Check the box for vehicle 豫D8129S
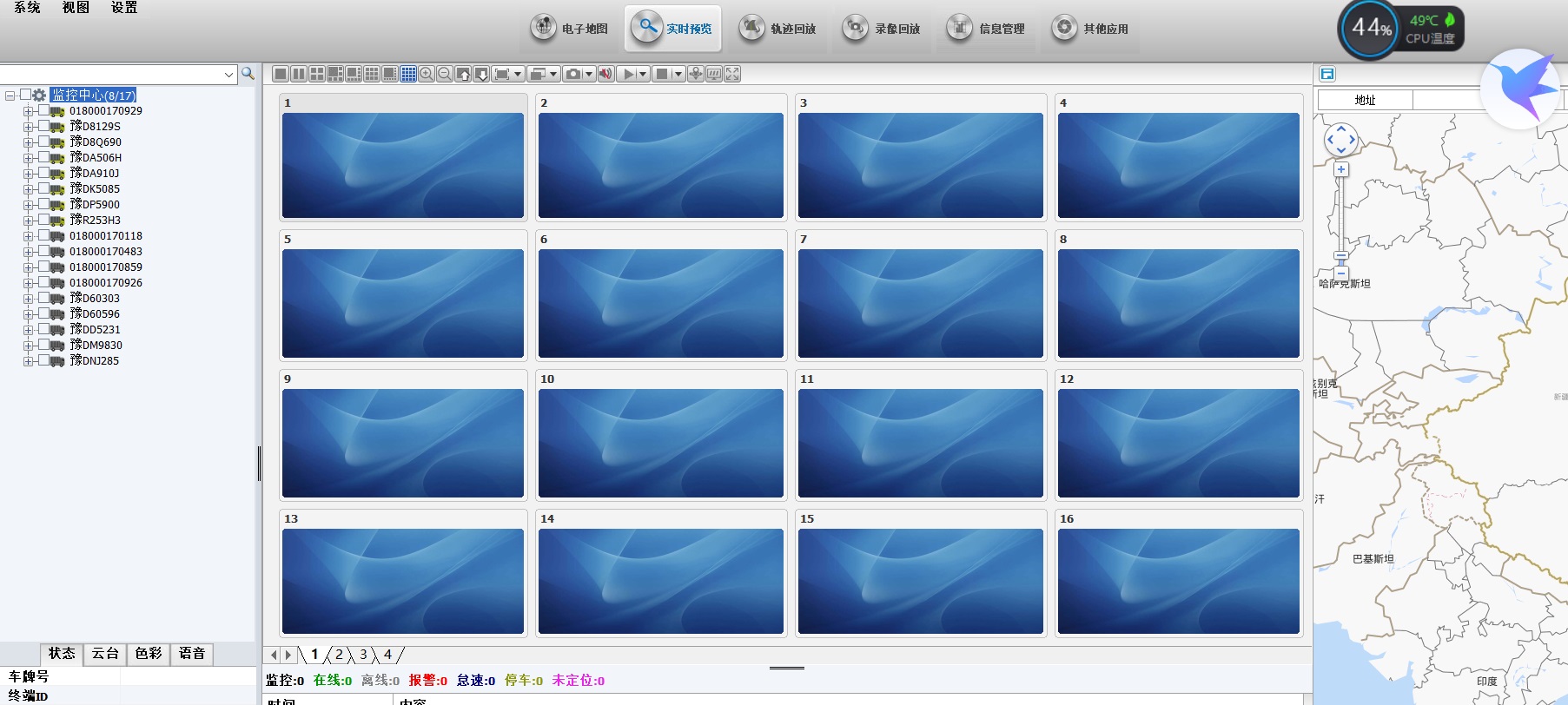 43,126
